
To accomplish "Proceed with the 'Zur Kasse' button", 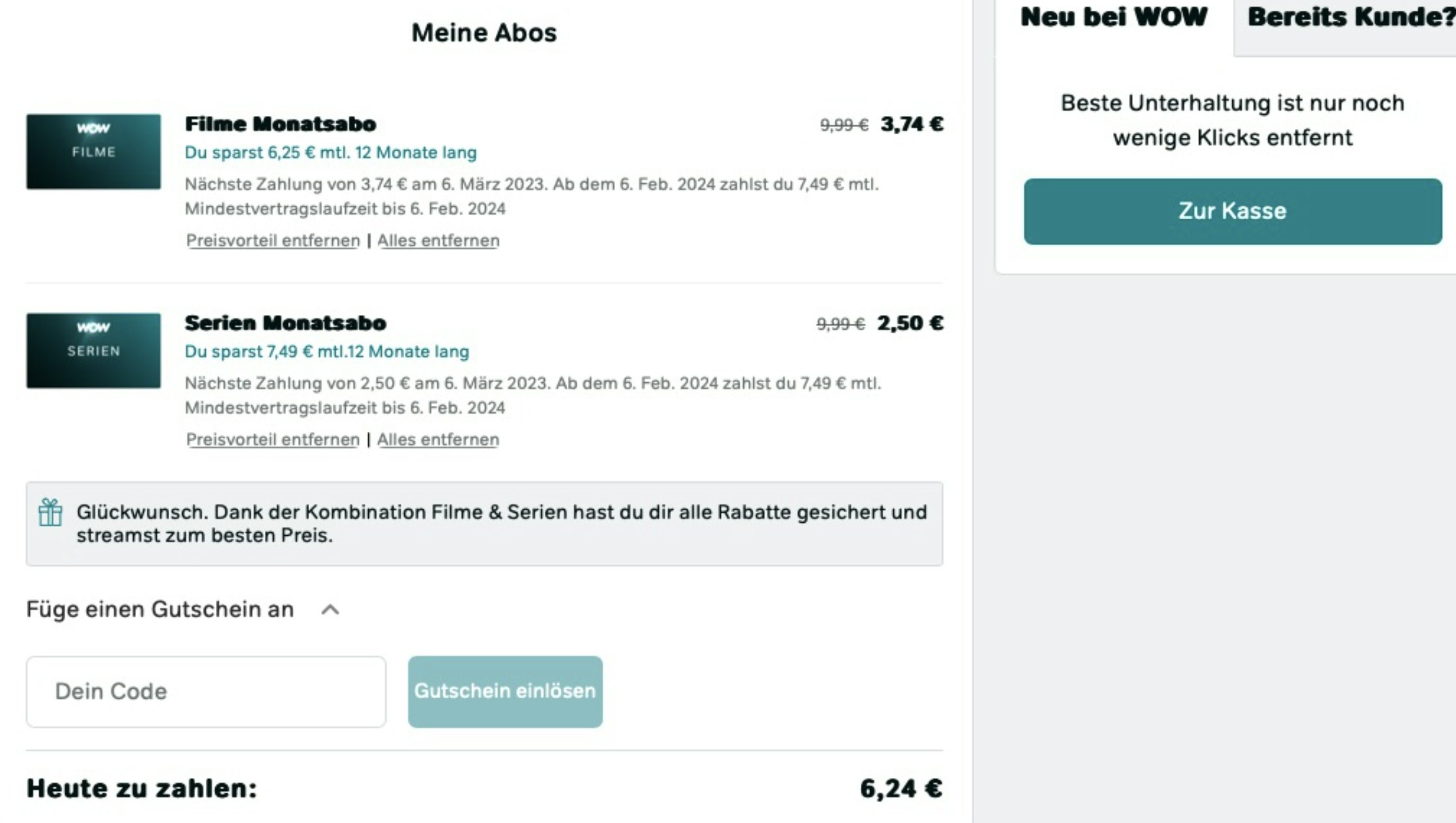I will coord(1232,211).
